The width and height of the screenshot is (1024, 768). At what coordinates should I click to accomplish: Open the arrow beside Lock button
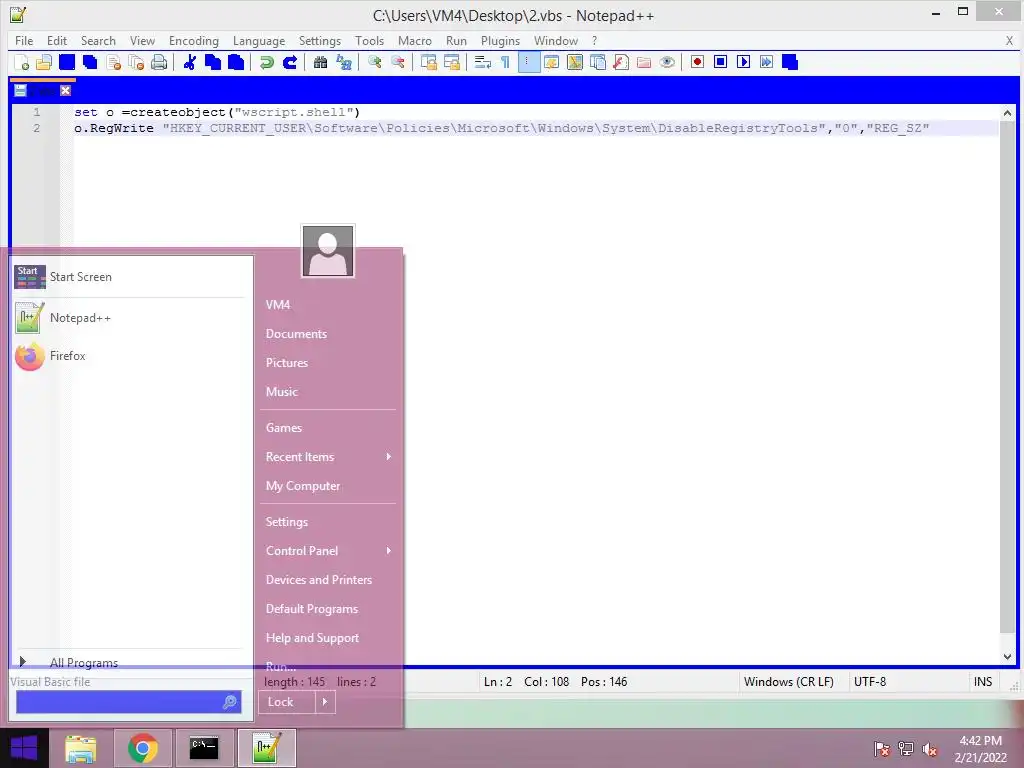[x=325, y=702]
